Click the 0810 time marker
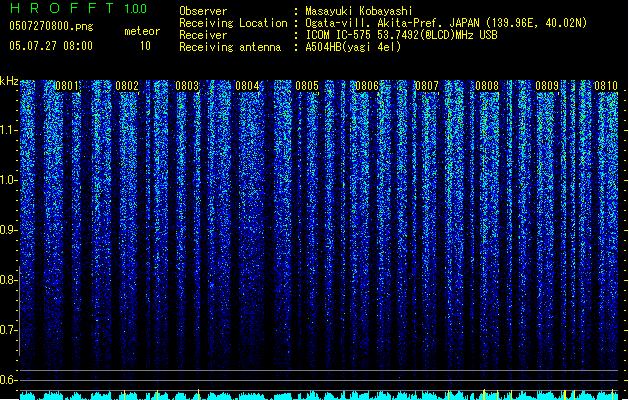This screenshot has width=629, height=400. (x=606, y=86)
